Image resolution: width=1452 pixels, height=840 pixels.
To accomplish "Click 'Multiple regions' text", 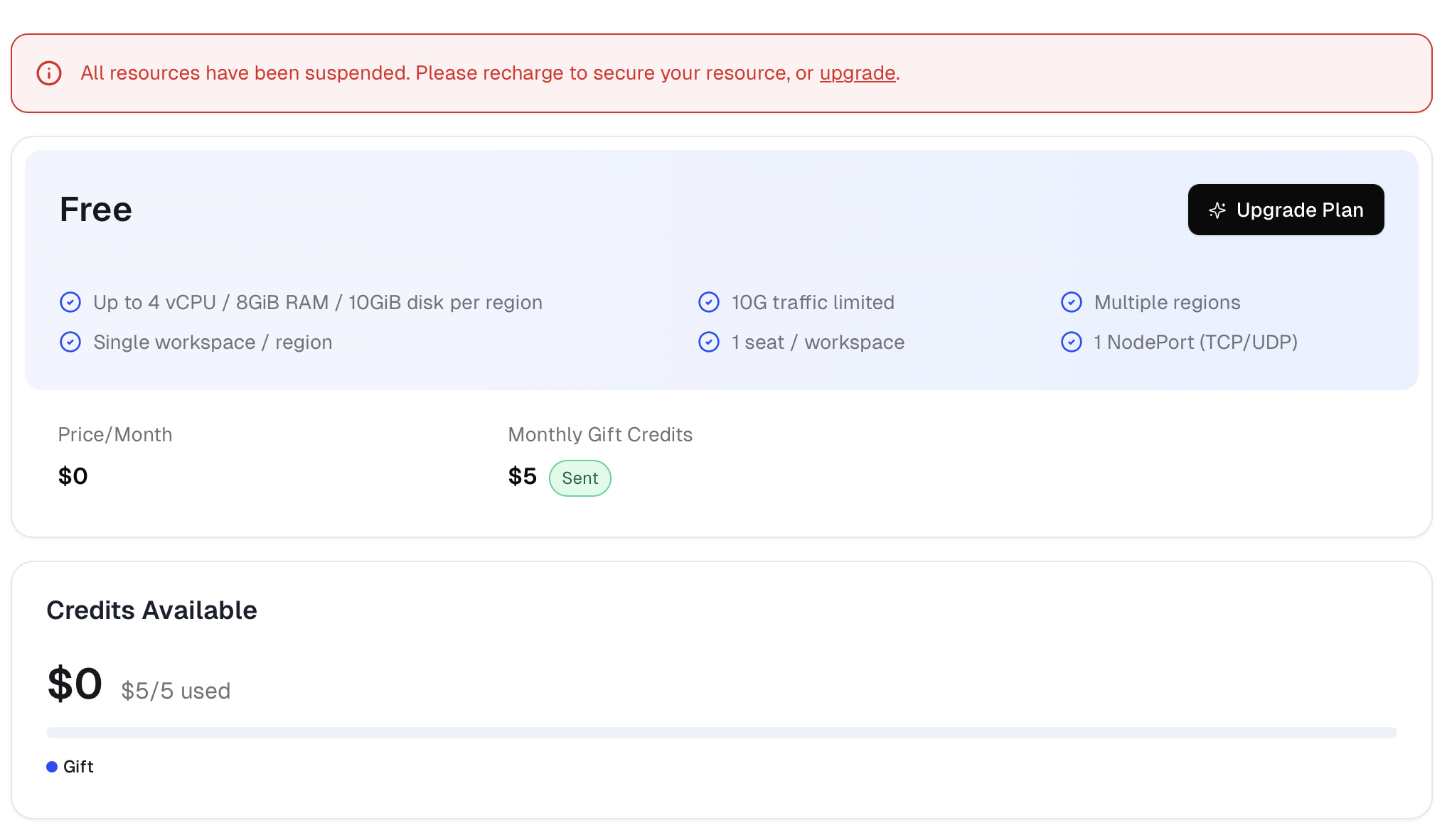I will point(1168,302).
